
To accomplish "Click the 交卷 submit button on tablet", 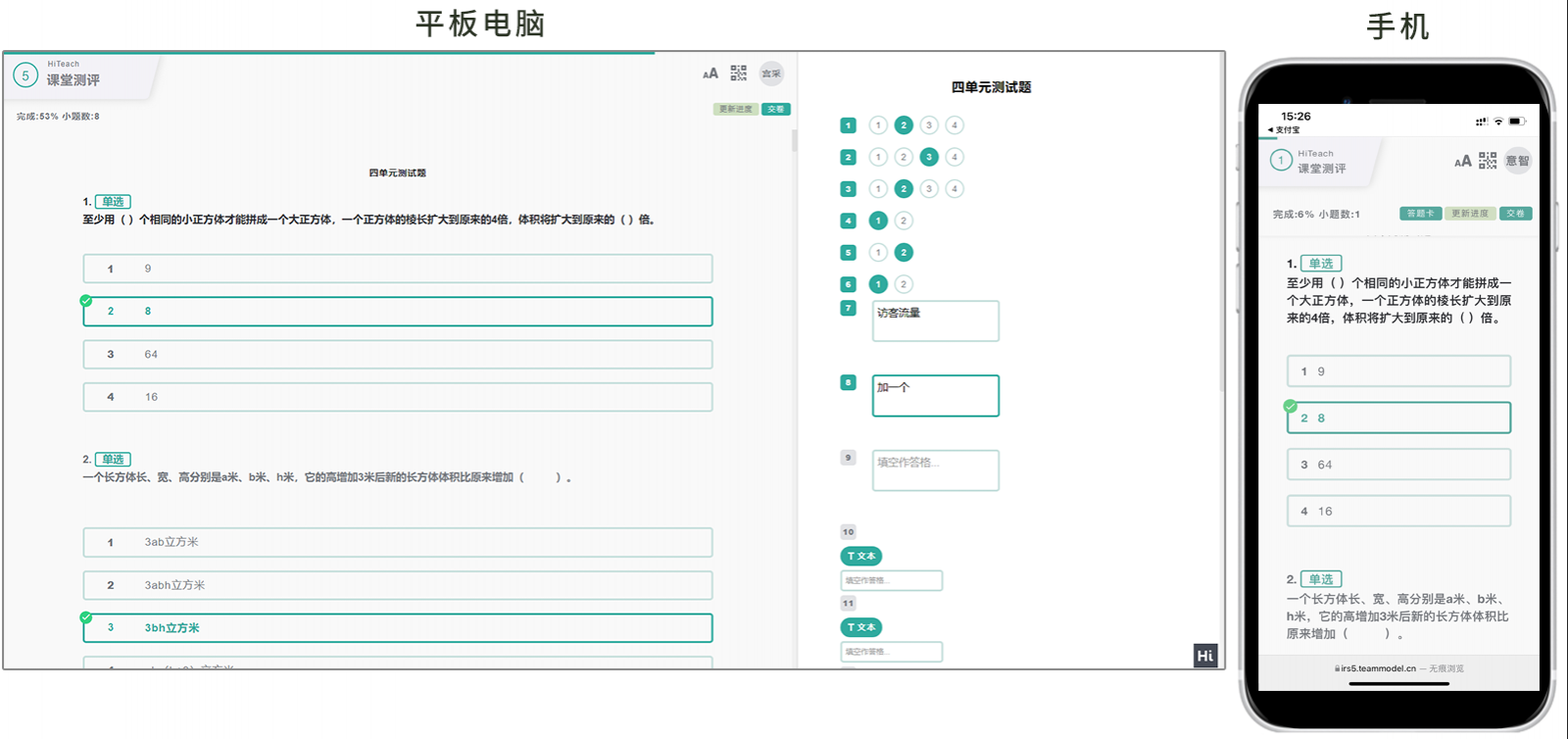I will (776, 109).
